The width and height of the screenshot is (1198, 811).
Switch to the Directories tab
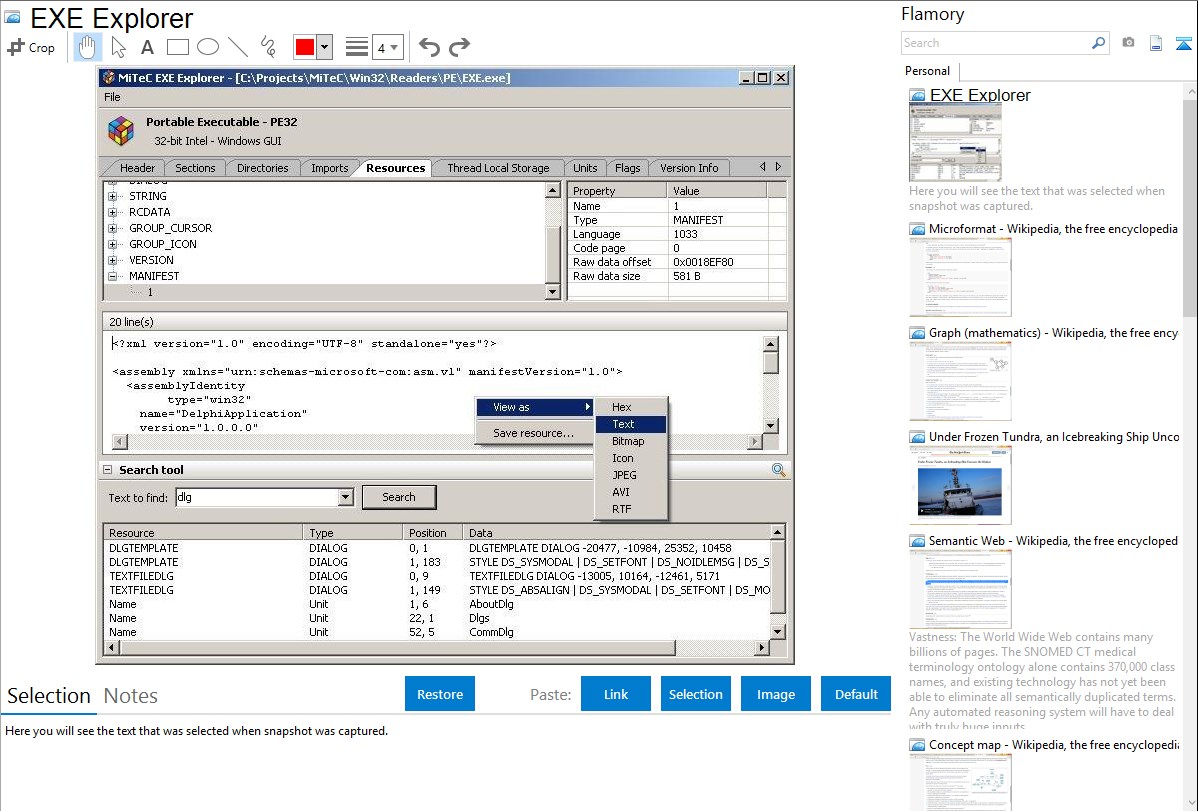point(263,168)
